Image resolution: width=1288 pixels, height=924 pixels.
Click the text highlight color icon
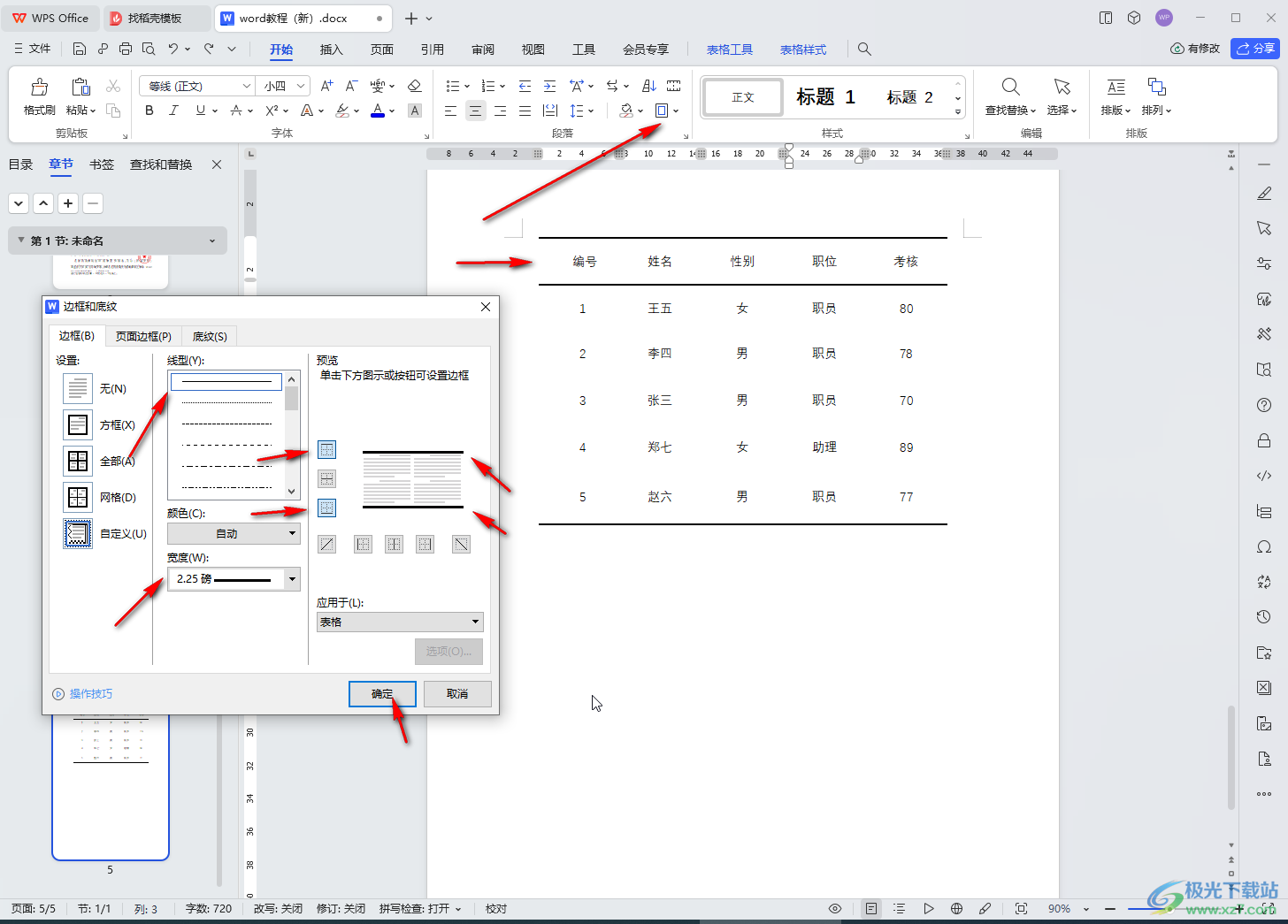pos(342,111)
